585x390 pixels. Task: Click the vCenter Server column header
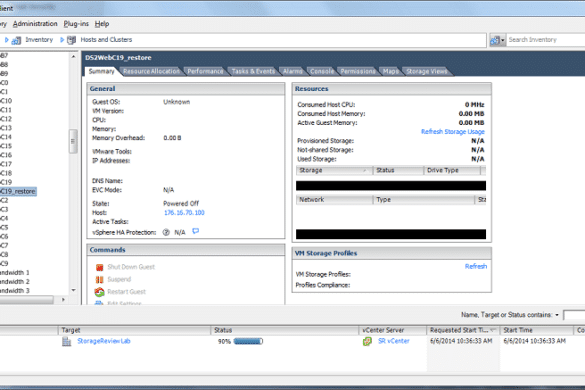(393, 330)
